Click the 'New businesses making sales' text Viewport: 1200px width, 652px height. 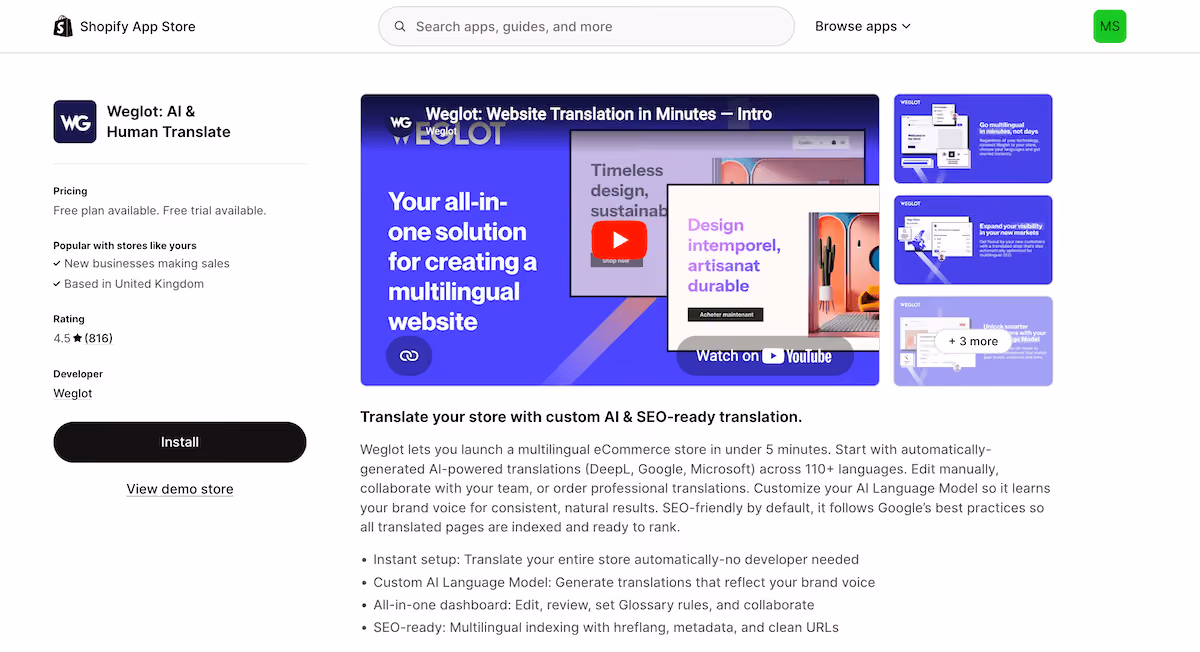(147, 264)
